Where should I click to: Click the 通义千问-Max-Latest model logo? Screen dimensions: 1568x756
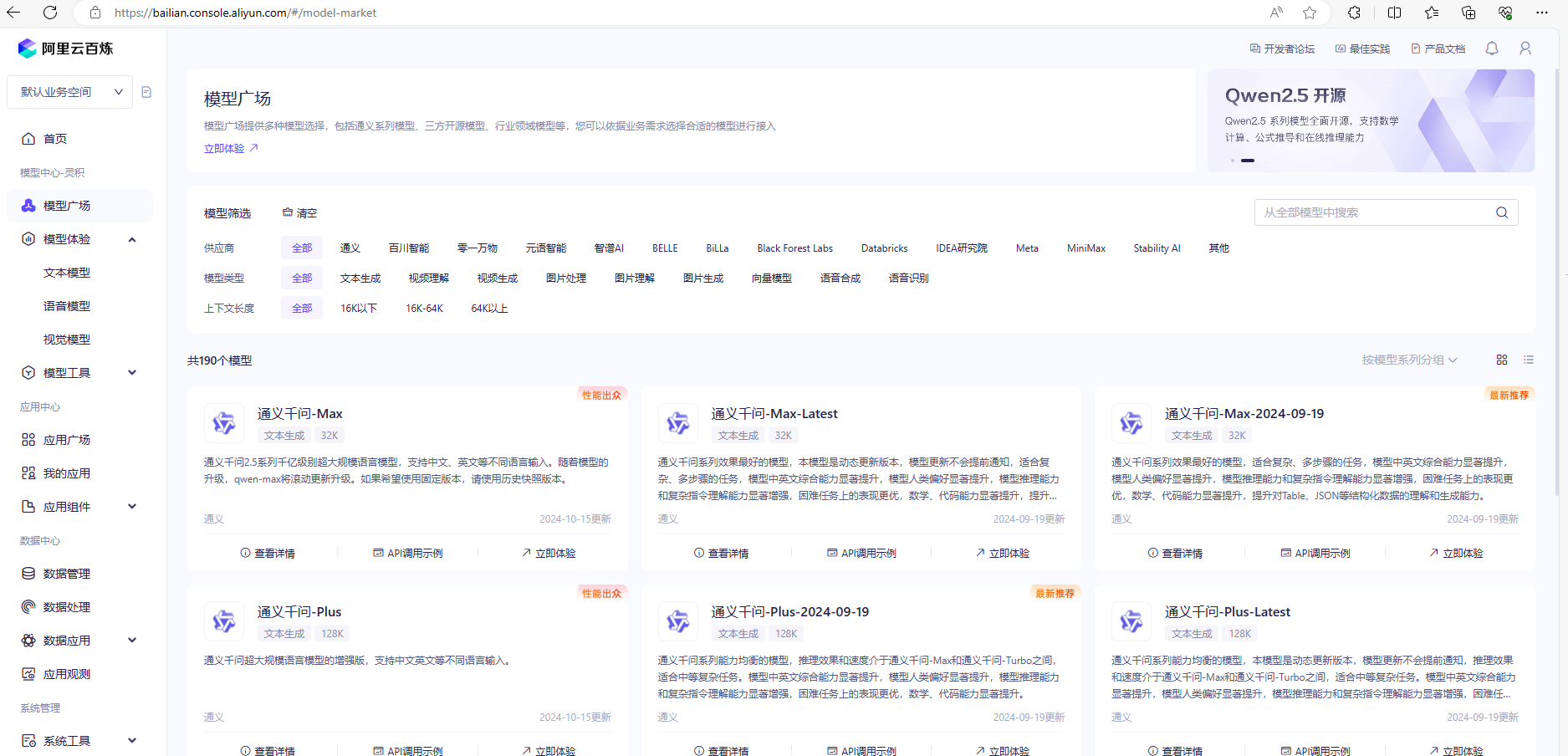point(678,423)
